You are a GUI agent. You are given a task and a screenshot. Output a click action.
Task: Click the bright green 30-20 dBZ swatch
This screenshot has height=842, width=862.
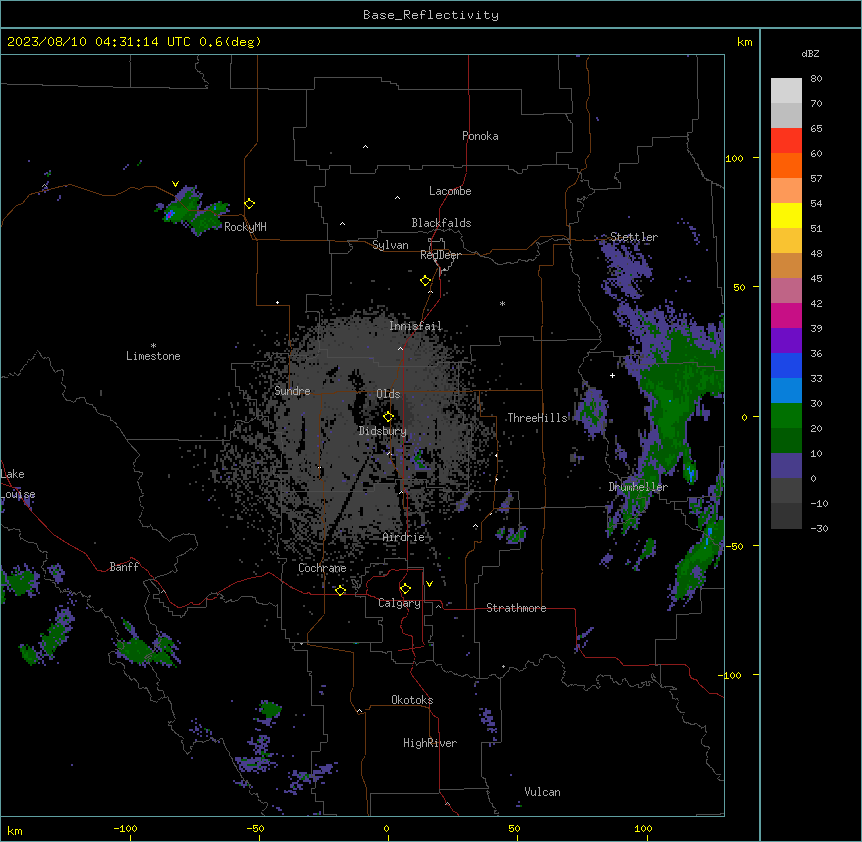pyautogui.click(x=786, y=416)
